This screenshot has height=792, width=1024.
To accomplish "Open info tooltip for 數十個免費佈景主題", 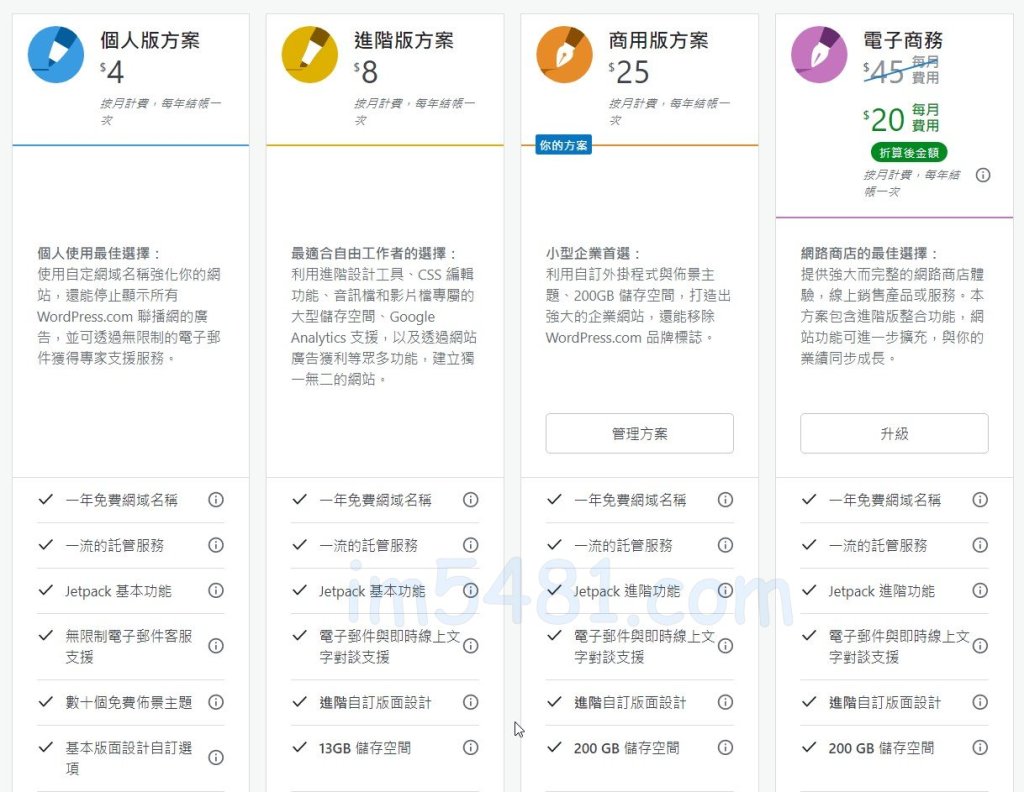I will 216,702.
